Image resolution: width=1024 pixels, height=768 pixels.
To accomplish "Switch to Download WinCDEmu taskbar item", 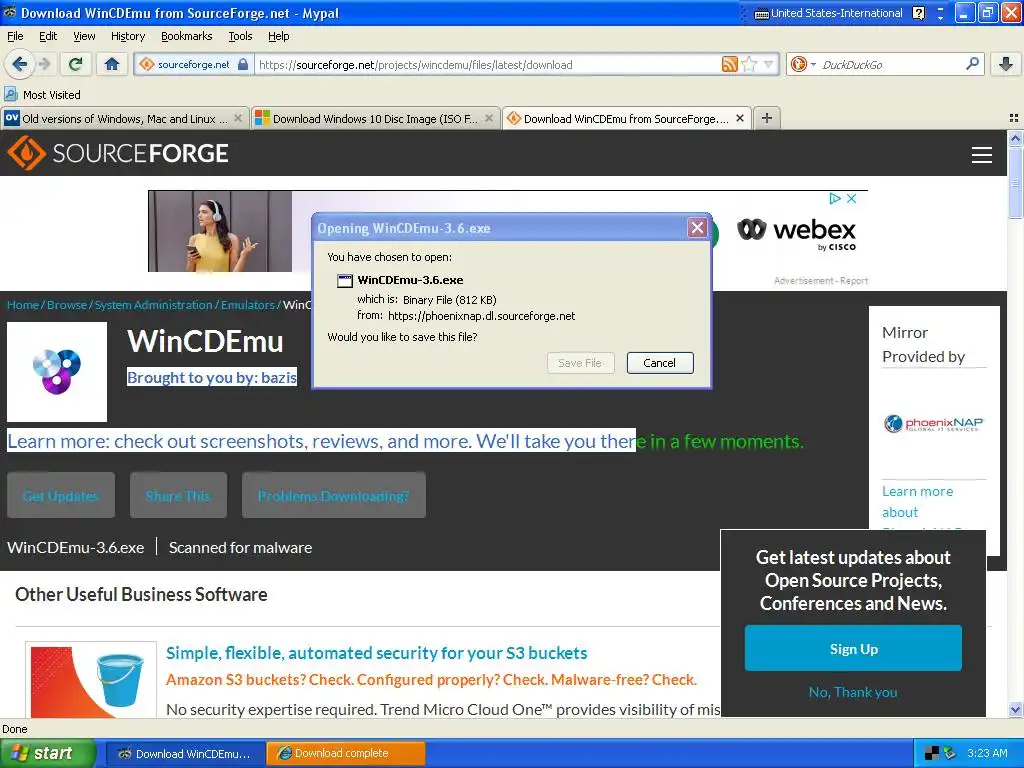I will [185, 754].
